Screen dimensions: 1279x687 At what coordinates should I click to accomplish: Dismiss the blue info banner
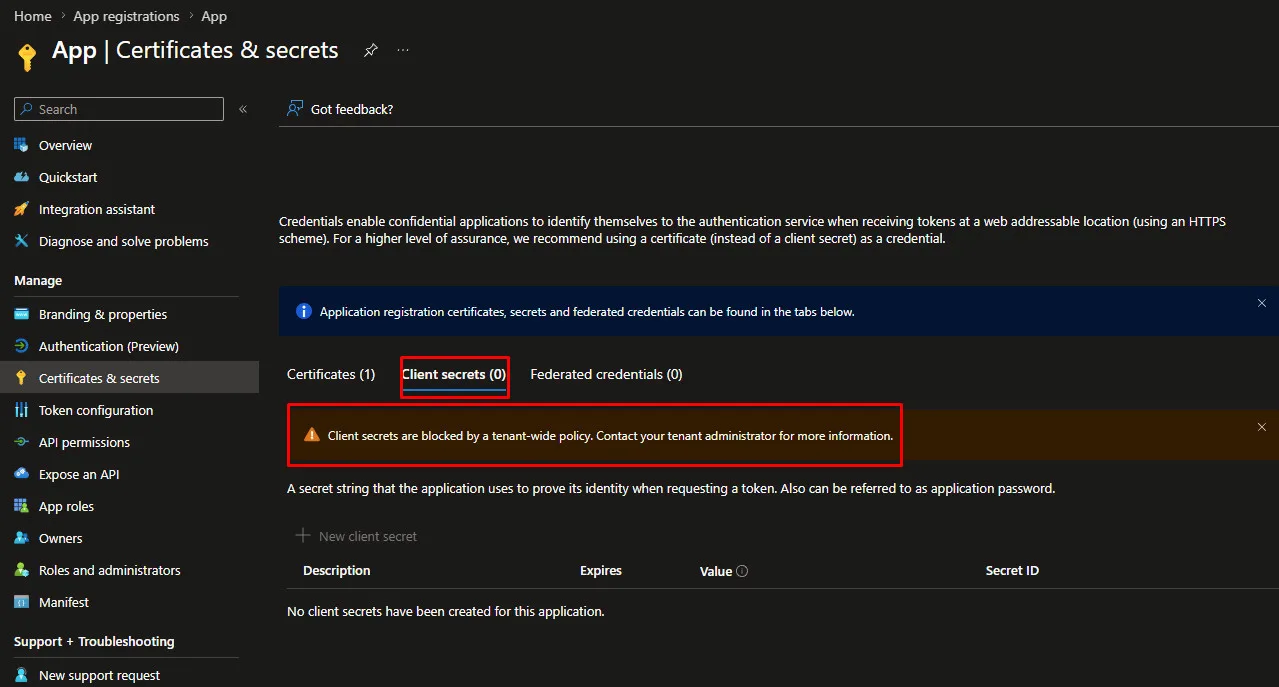click(x=1262, y=303)
